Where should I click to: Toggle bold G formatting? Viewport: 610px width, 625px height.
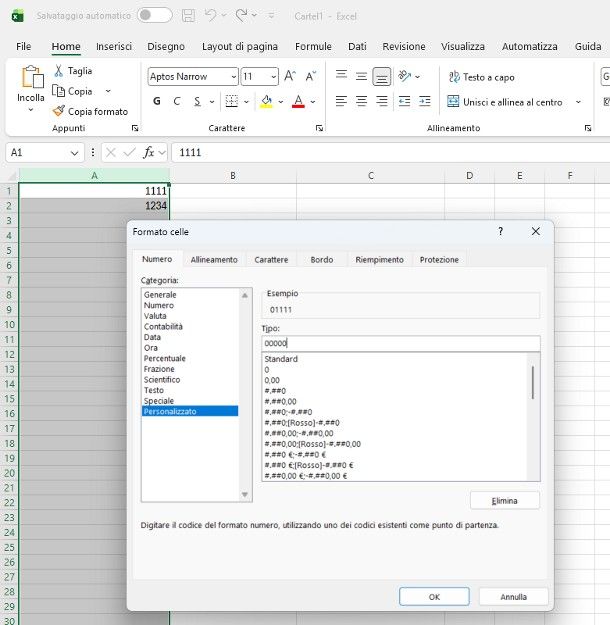[157, 101]
